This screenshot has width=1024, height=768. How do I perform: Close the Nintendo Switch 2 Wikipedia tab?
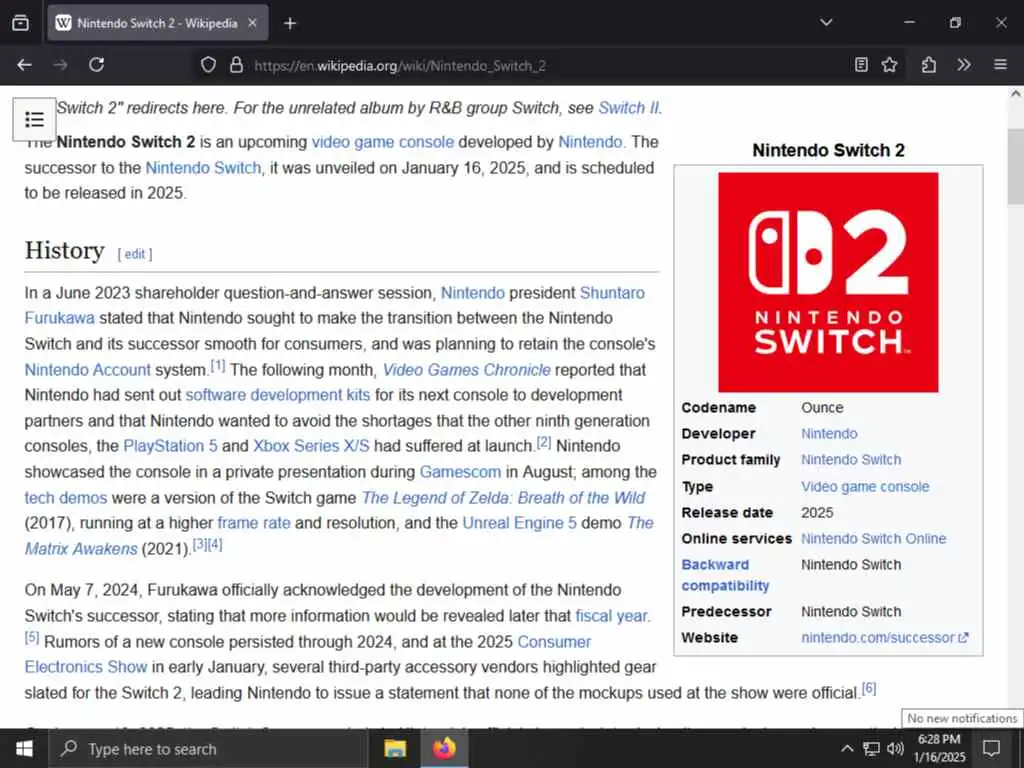253,23
